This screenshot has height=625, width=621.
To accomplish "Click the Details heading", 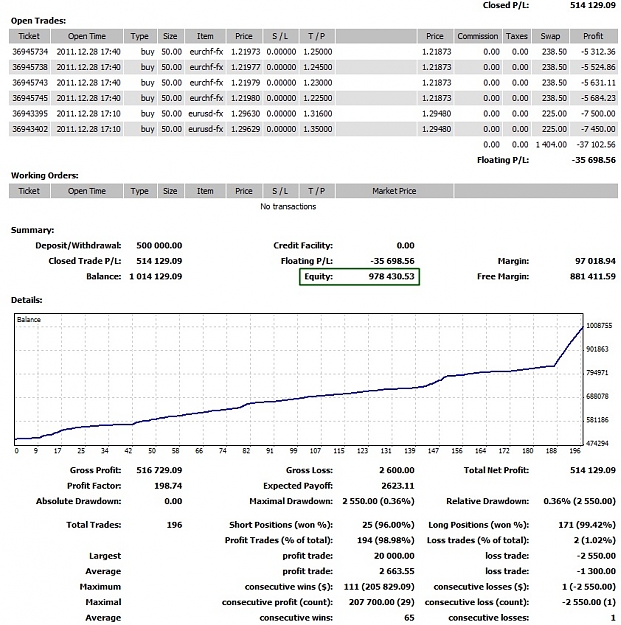I will pos(26,300).
